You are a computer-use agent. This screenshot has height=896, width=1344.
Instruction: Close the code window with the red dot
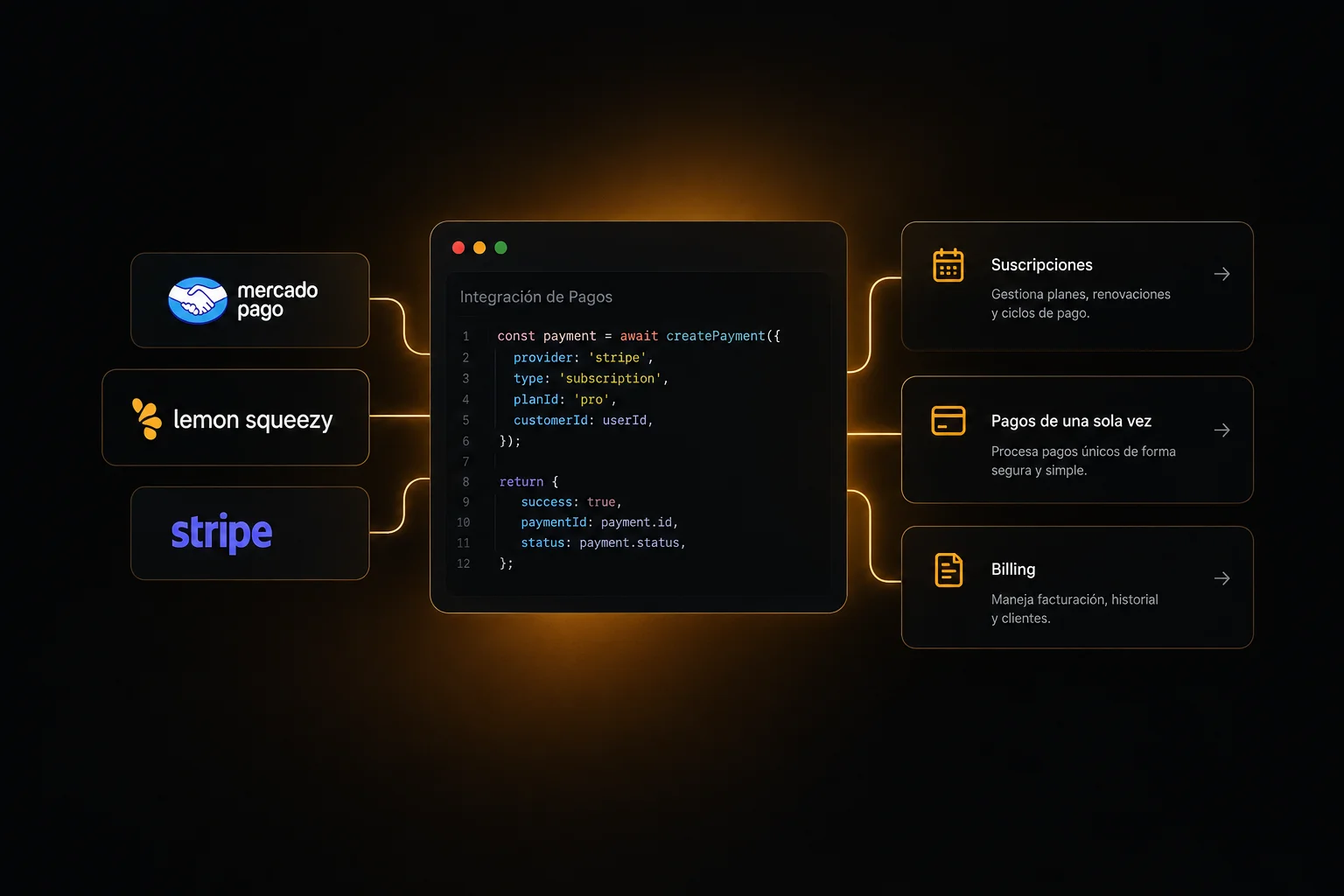tap(458, 248)
